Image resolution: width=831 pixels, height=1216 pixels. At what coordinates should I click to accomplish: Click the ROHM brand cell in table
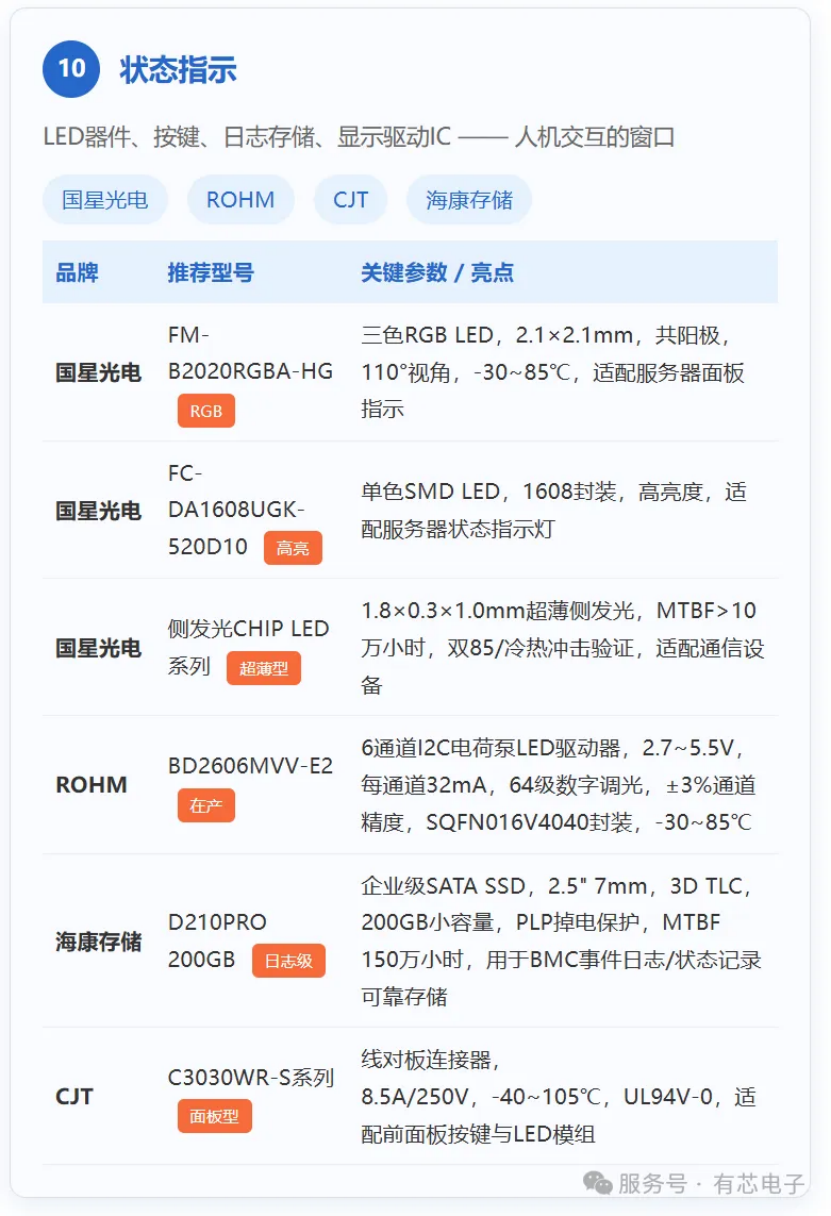pos(91,785)
